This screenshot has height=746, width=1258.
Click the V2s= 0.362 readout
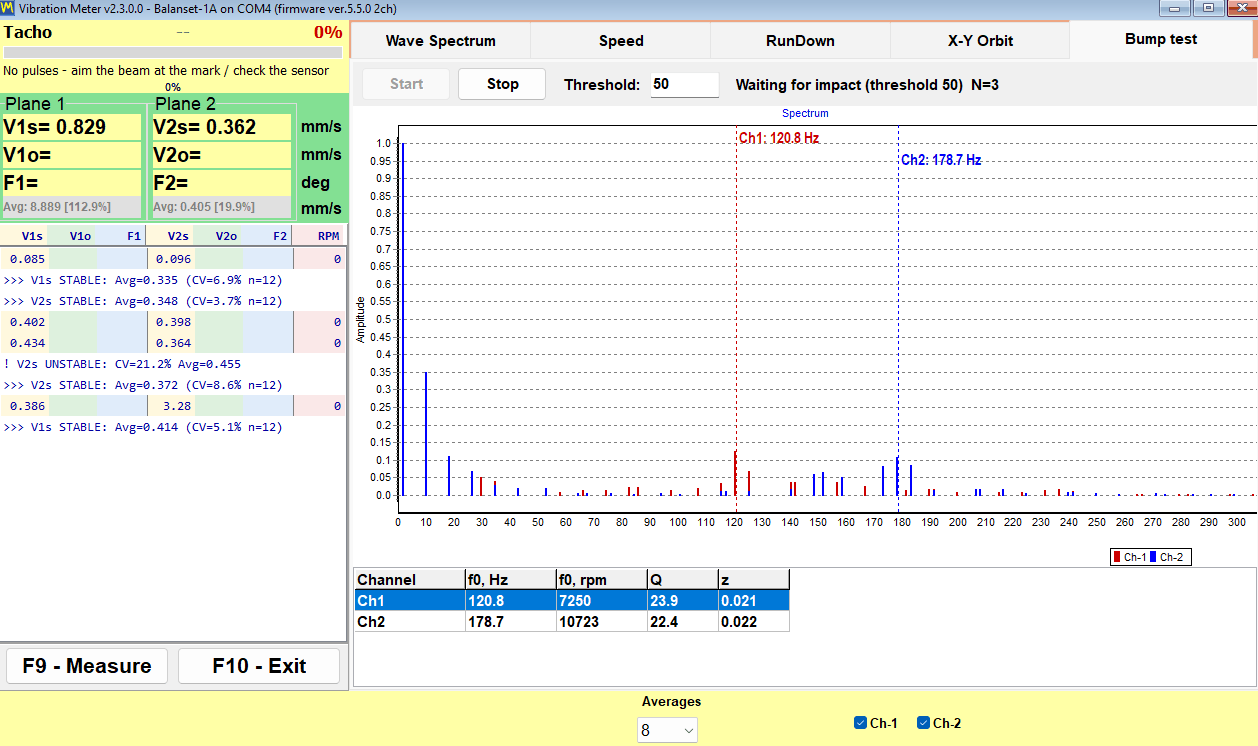[x=221, y=127]
